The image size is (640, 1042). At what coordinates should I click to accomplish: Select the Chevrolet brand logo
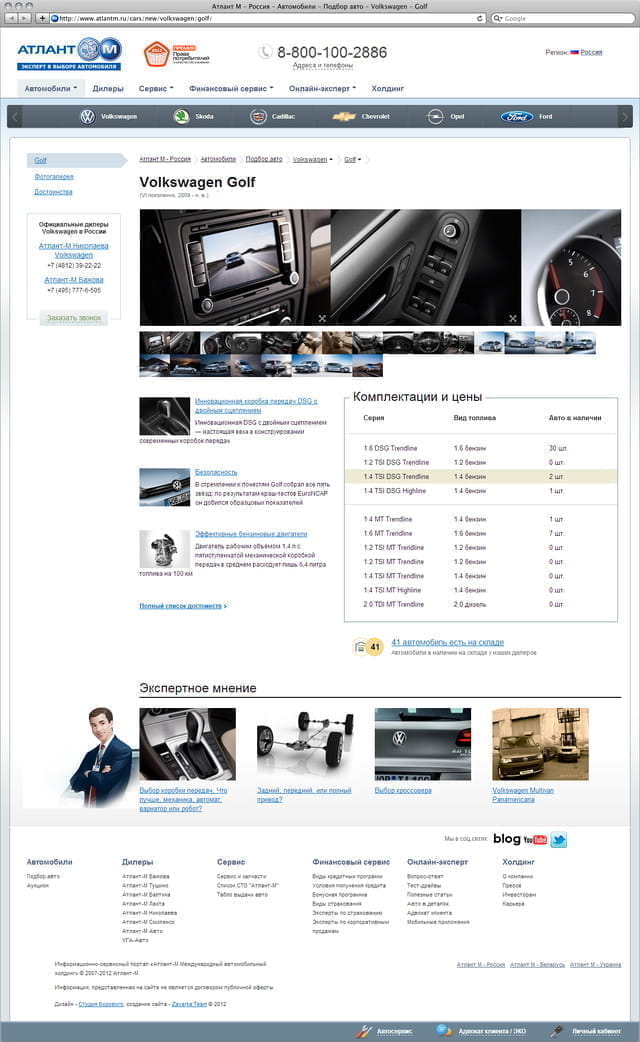tap(344, 116)
